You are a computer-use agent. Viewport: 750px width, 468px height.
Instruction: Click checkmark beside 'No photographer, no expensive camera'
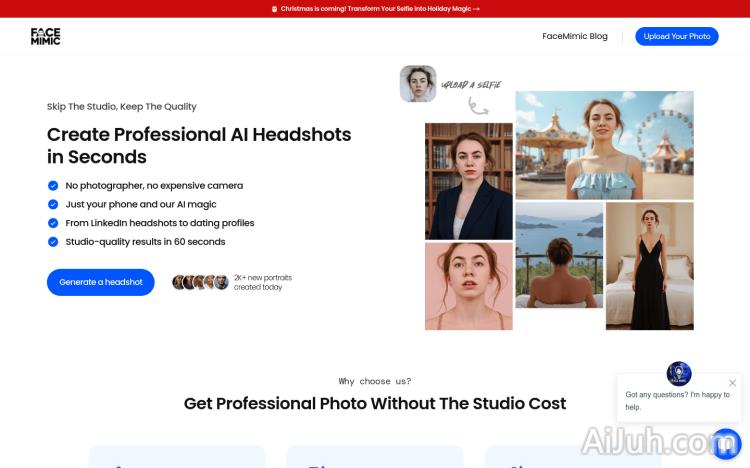[x=53, y=185]
